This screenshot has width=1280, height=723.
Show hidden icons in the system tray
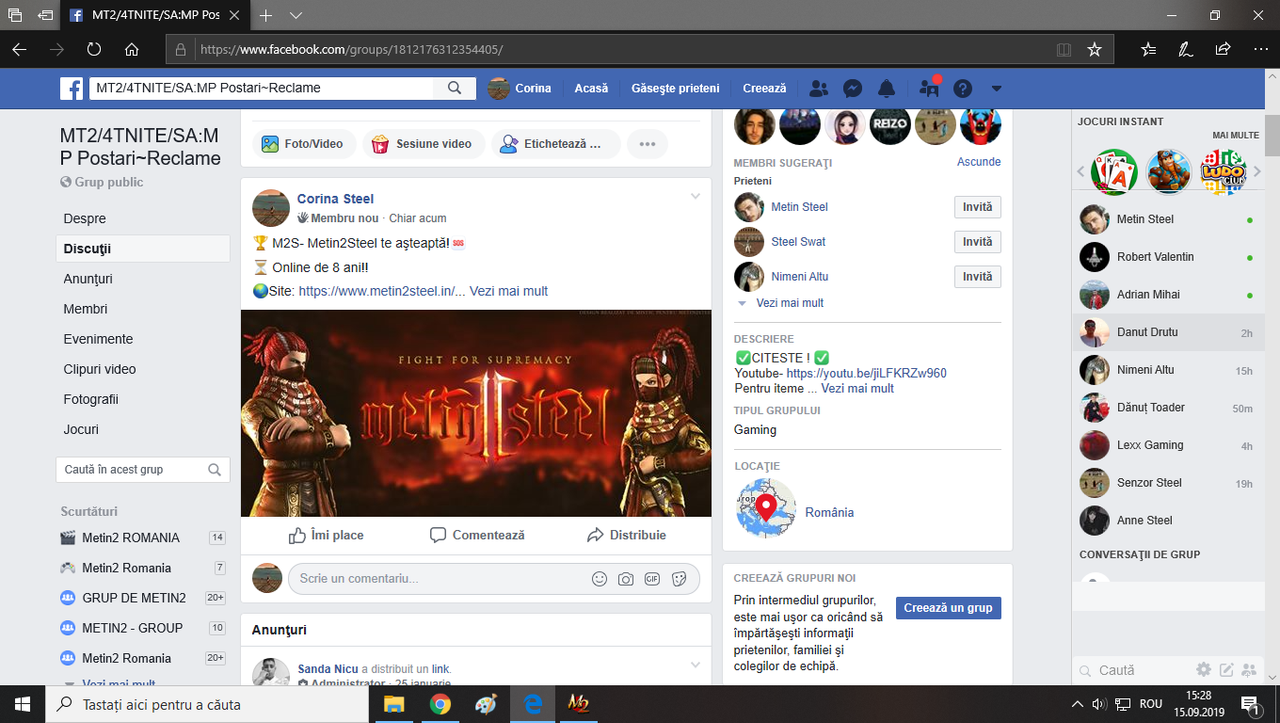[x=1077, y=704]
